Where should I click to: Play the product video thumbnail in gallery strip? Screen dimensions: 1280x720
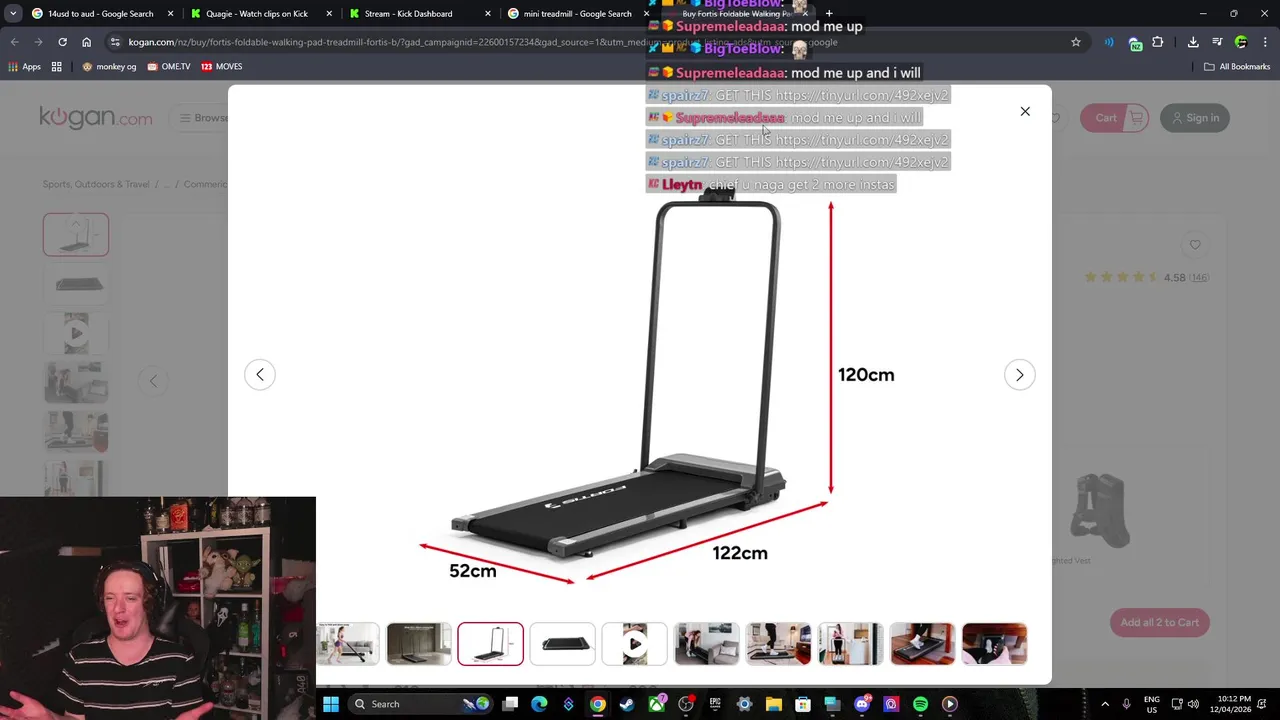point(634,644)
